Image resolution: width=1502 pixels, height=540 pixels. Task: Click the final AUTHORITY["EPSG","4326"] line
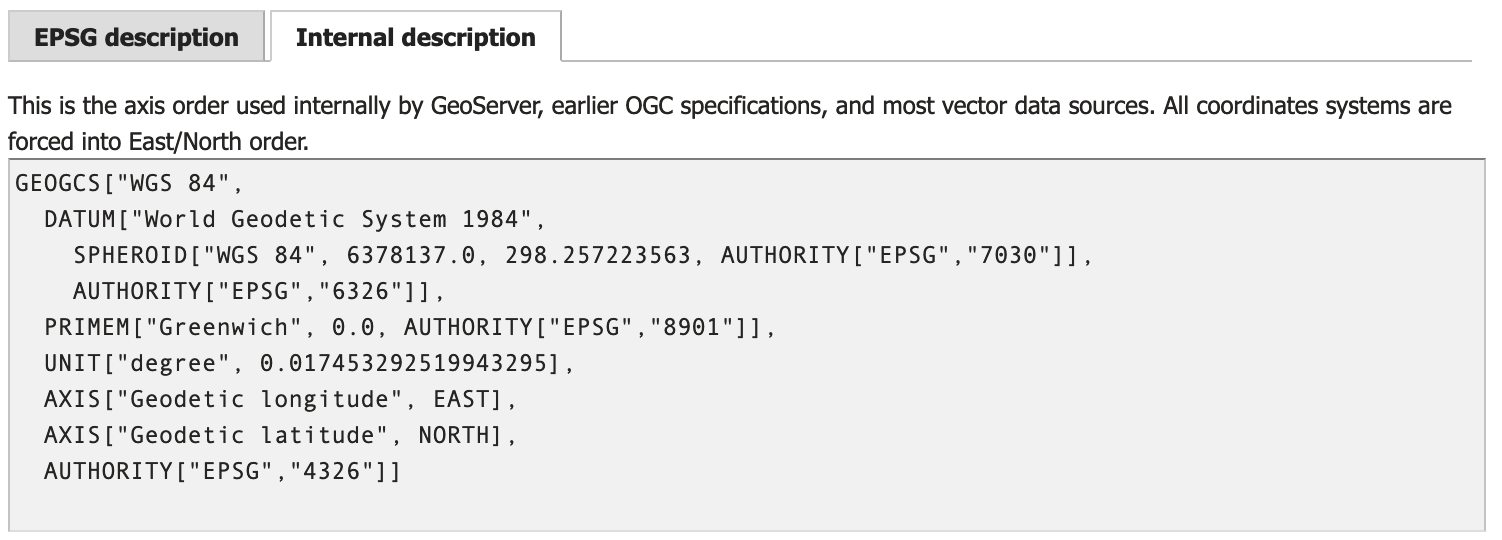point(221,471)
